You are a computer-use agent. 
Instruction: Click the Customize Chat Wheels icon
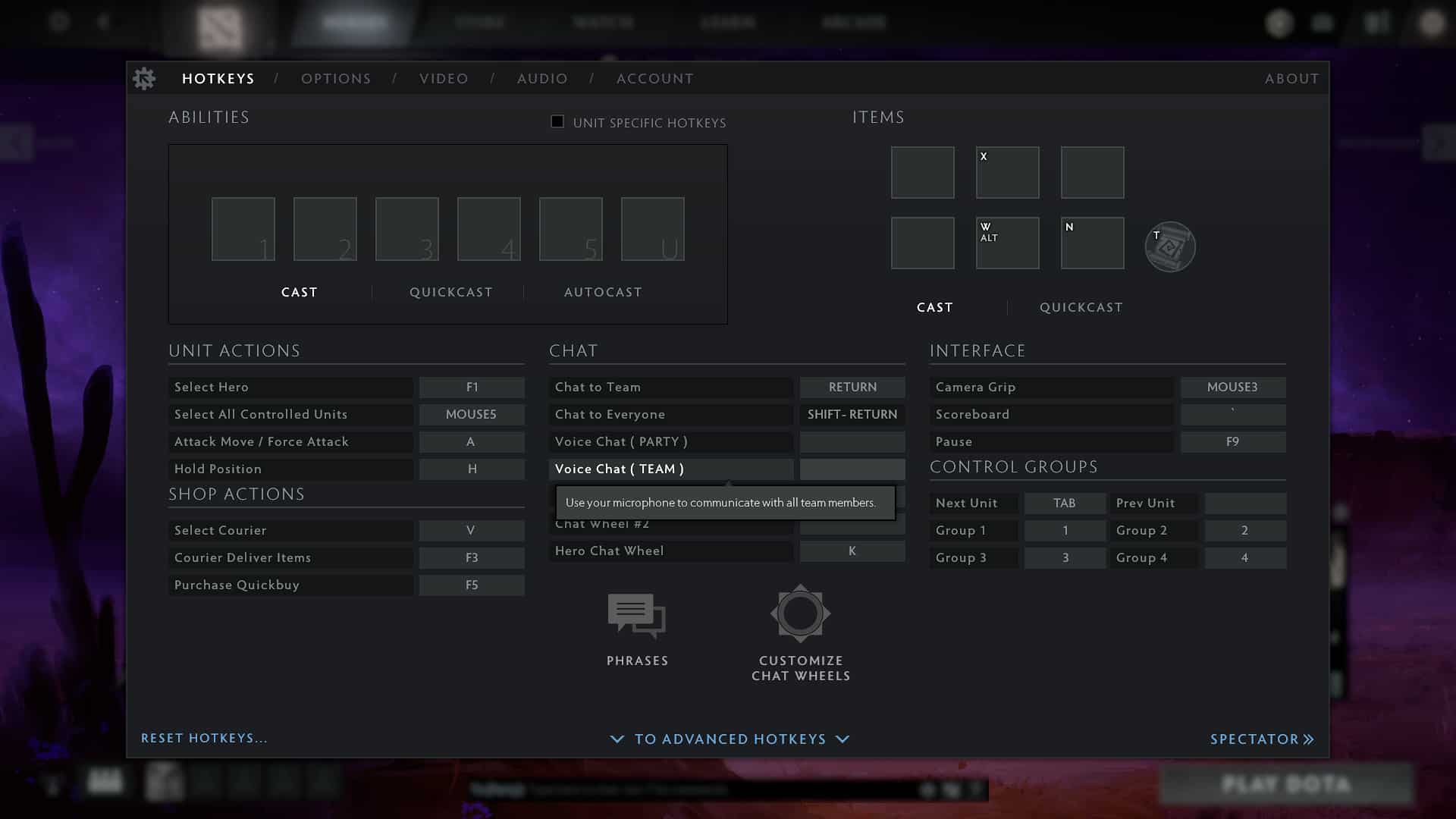(801, 613)
